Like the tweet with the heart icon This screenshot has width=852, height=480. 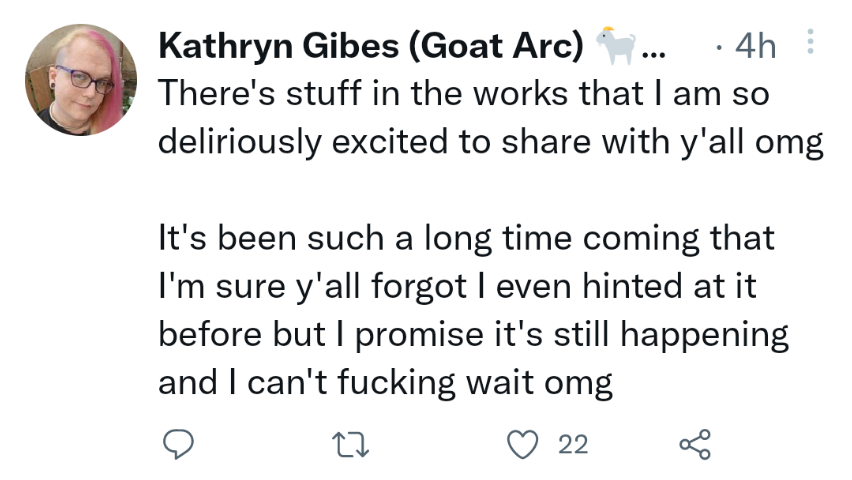click(x=522, y=445)
